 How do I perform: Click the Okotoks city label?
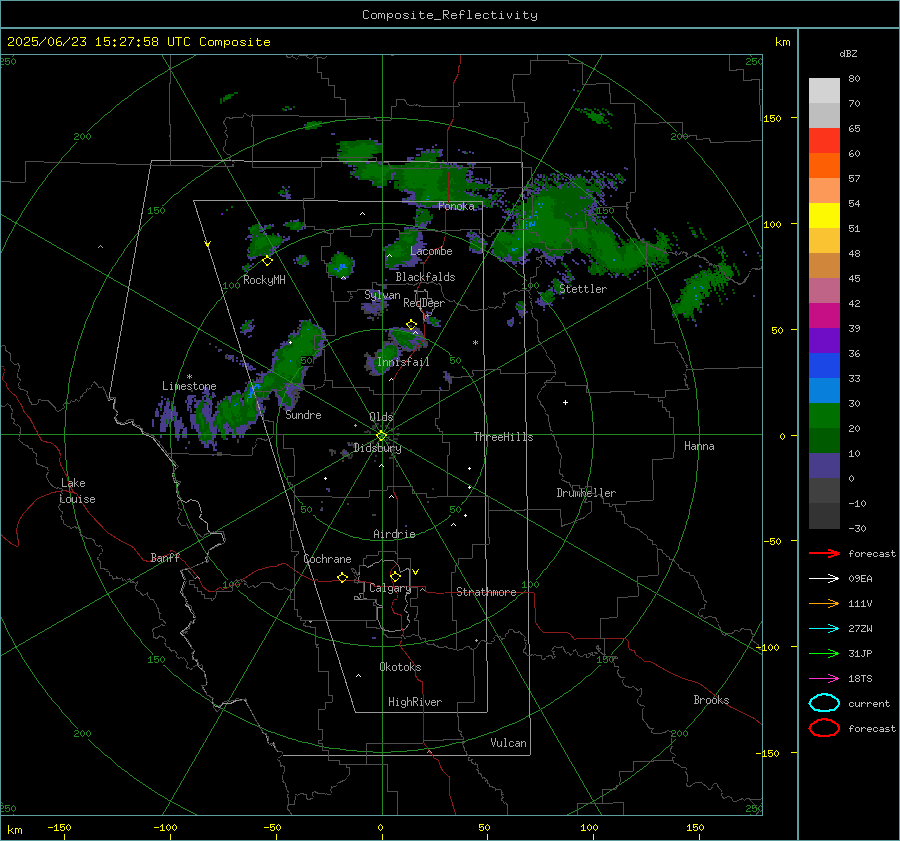point(400,667)
